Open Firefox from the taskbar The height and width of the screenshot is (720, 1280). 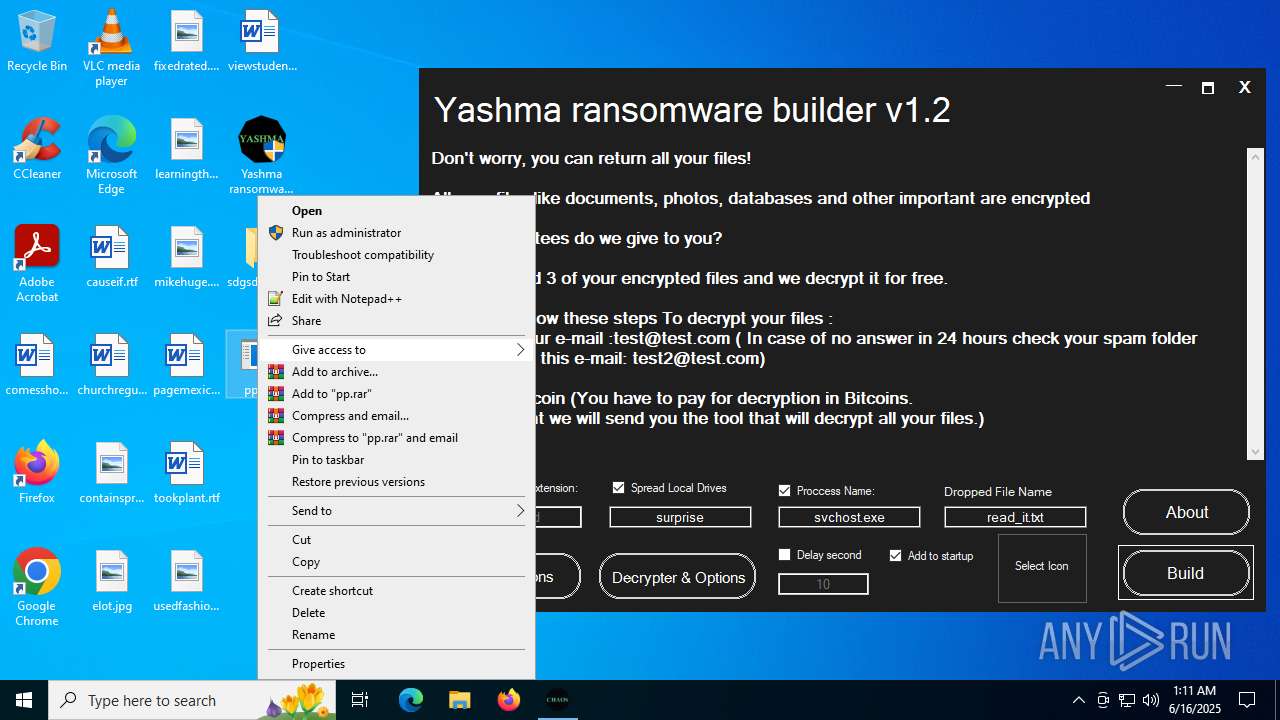click(508, 700)
